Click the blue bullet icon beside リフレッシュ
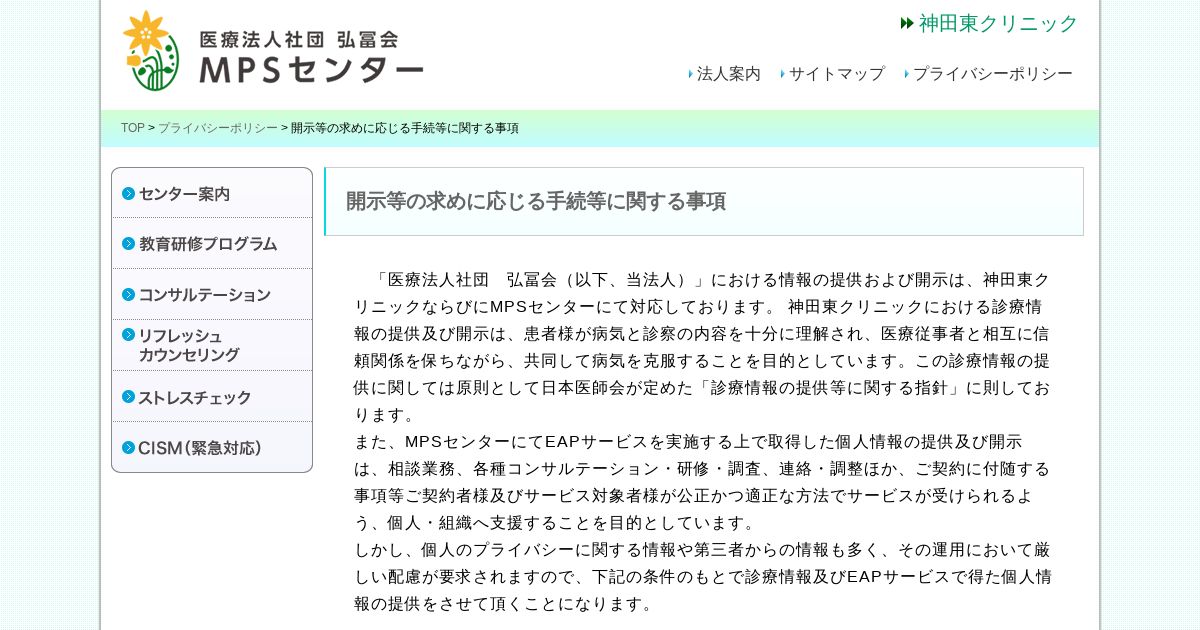This screenshot has width=1200, height=630. coord(128,335)
